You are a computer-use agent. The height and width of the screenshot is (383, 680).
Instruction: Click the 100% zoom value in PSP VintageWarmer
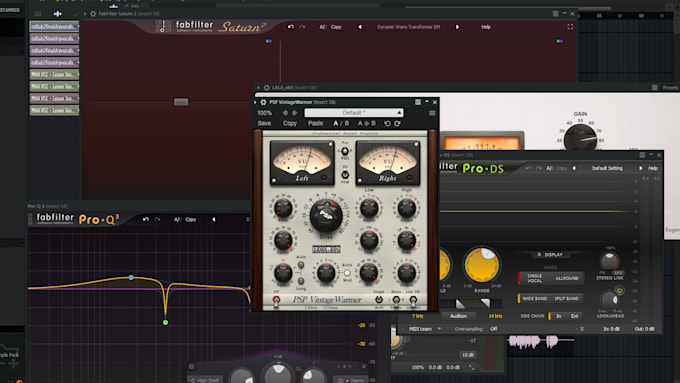[x=265, y=113]
